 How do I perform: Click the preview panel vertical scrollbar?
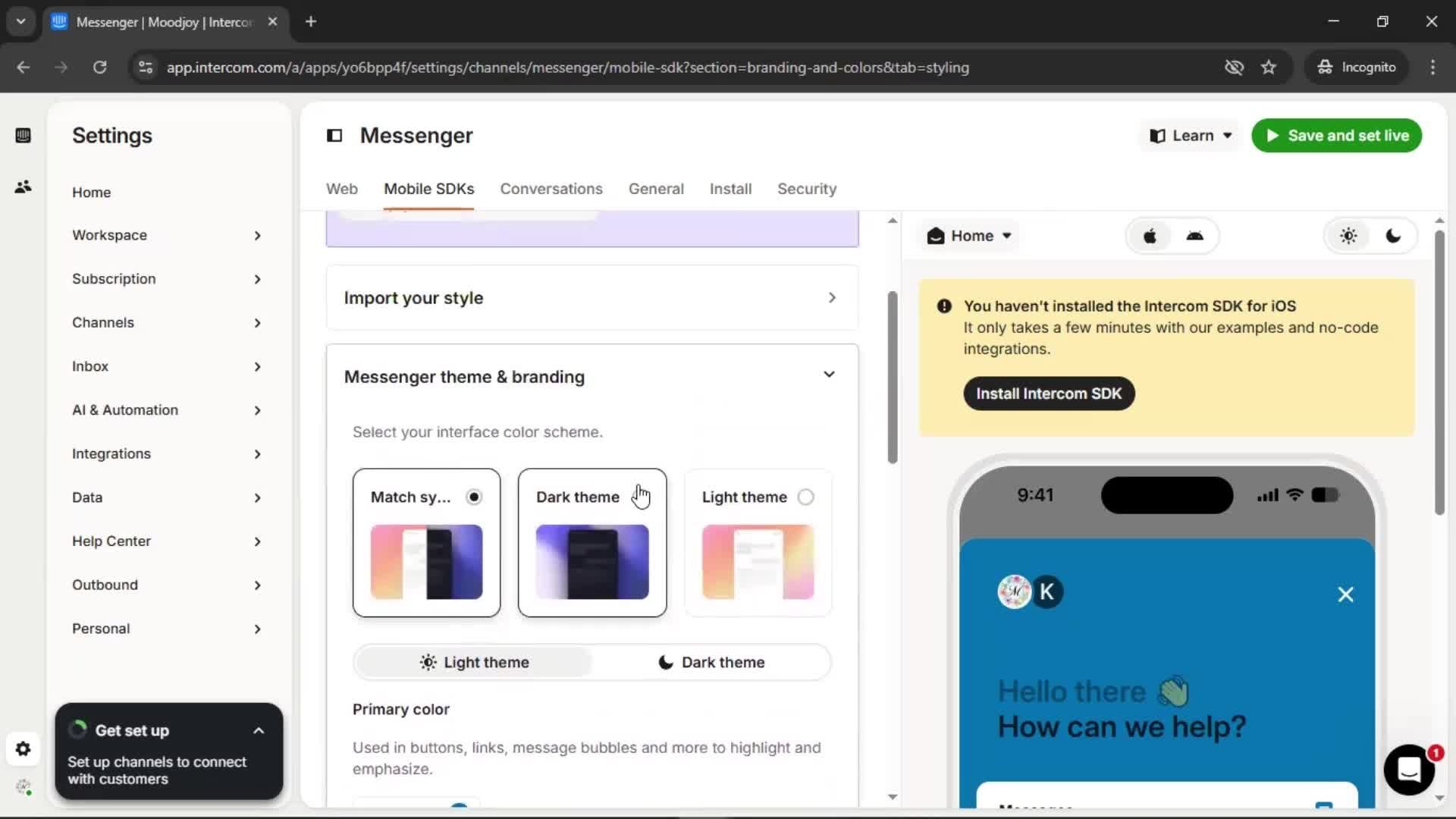point(1439,373)
